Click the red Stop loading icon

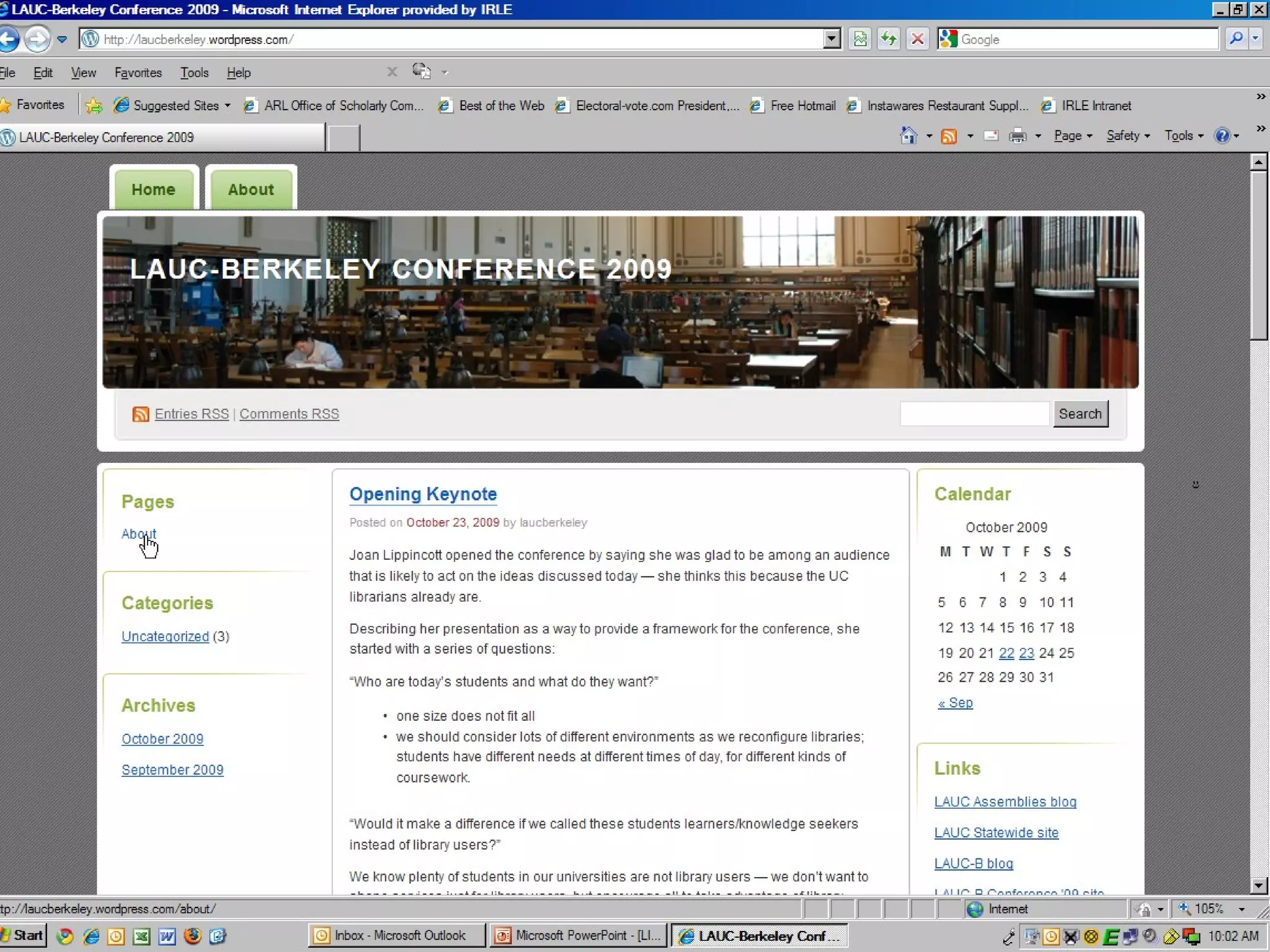click(x=918, y=39)
